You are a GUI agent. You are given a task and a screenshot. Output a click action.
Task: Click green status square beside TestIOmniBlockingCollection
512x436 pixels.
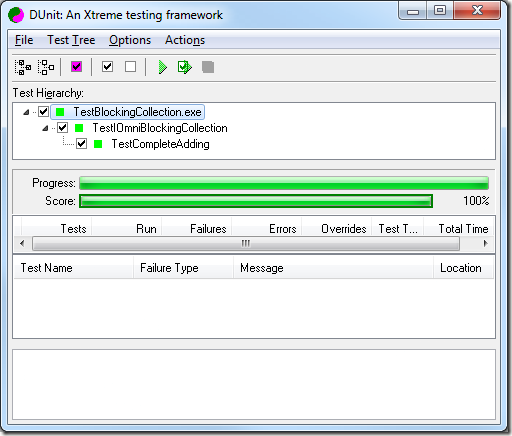coord(79,128)
